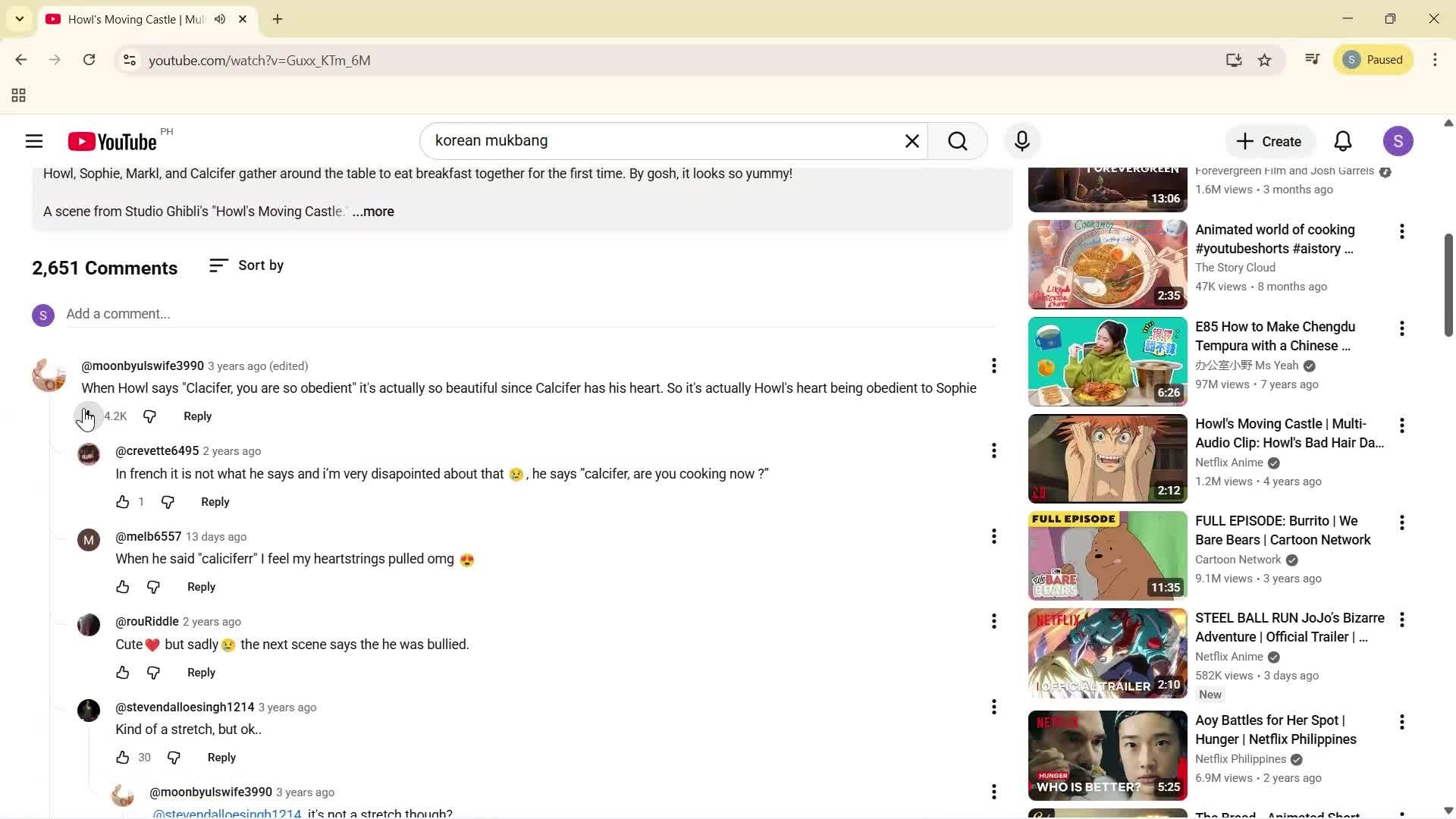Install YouTube from the address bar icon
Image resolution: width=1456 pixels, height=819 pixels.
point(1234,60)
